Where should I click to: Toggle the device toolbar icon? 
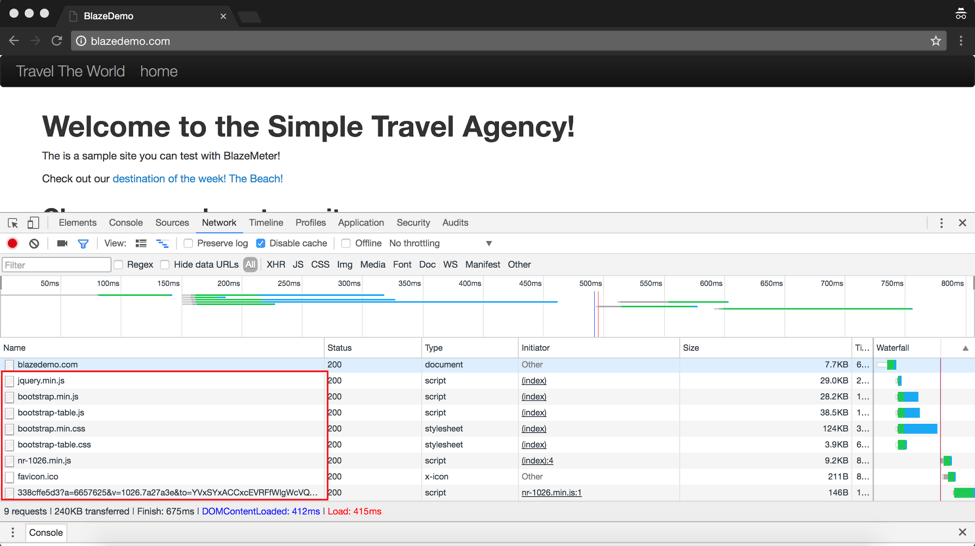click(33, 223)
